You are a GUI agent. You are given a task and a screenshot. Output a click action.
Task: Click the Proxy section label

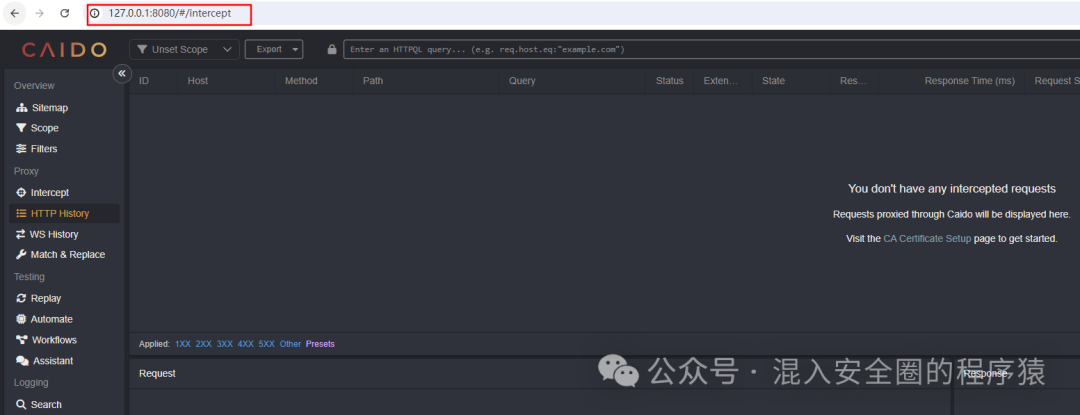pos(26,171)
